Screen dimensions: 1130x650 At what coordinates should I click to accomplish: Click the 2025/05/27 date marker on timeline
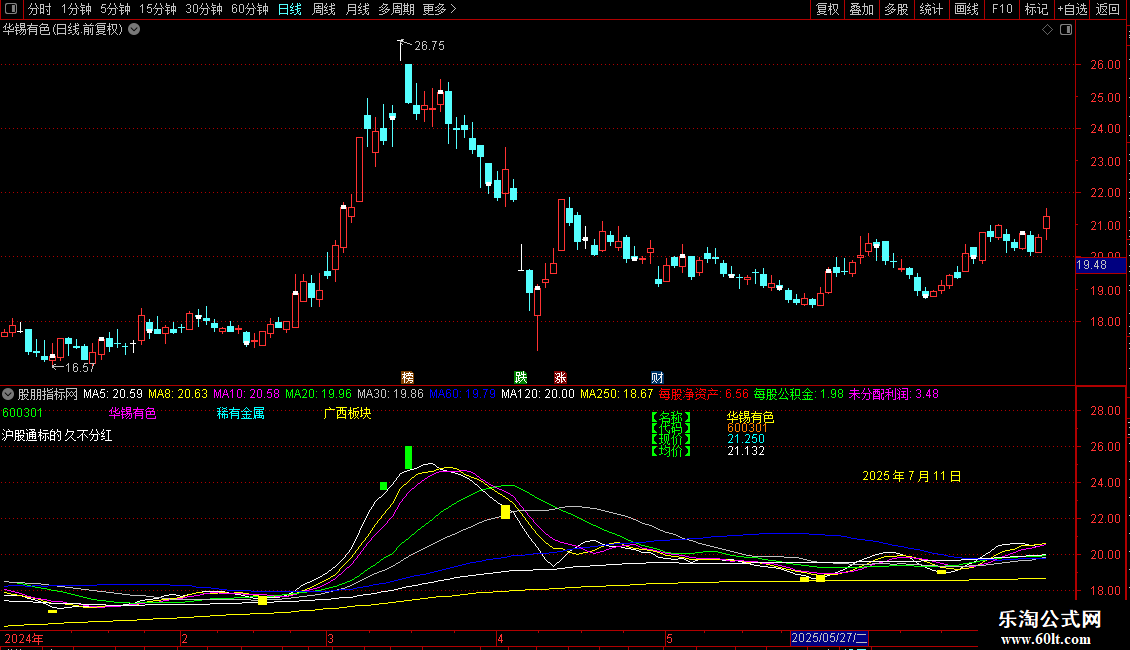pyautogui.click(x=830, y=637)
